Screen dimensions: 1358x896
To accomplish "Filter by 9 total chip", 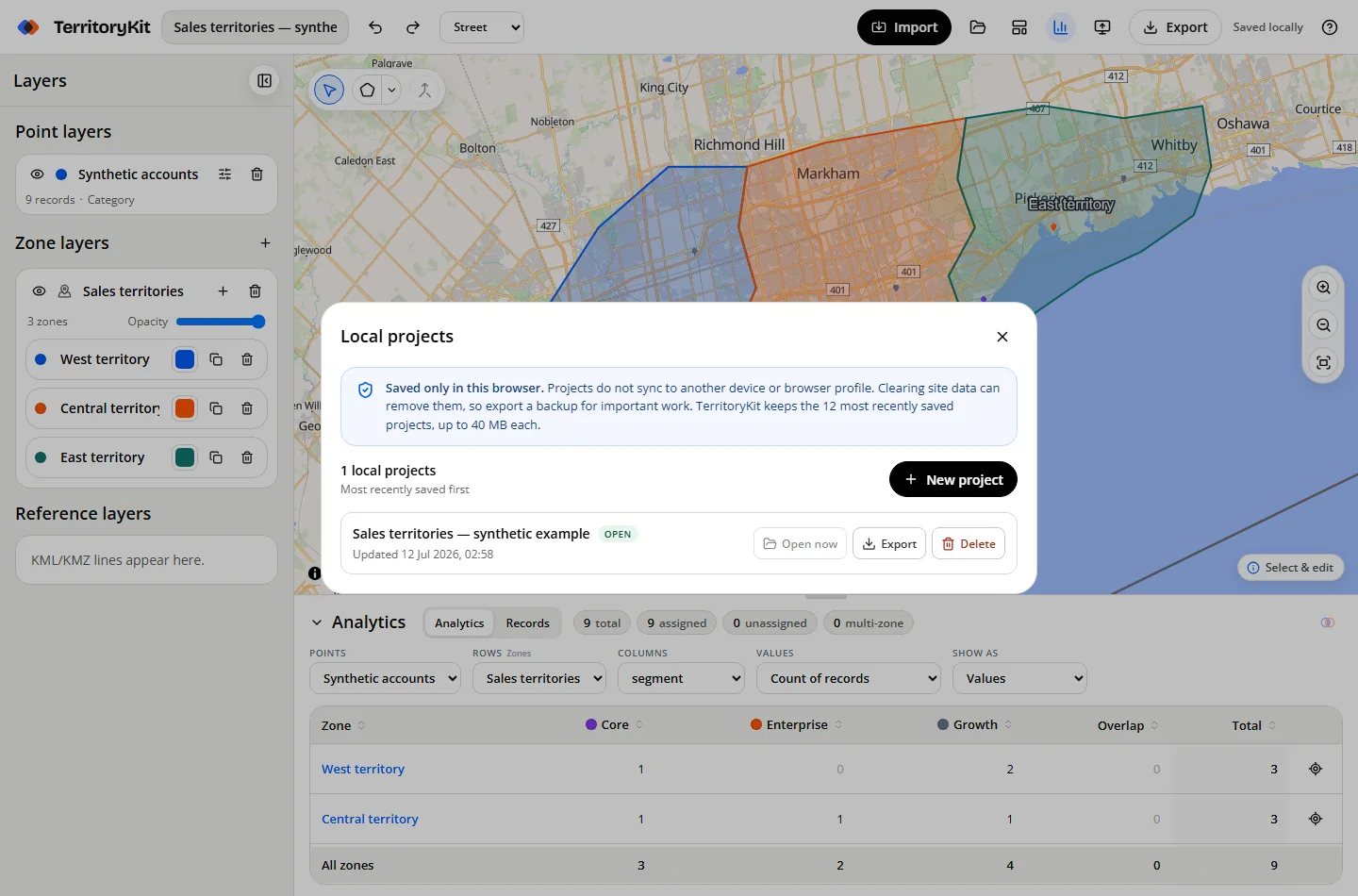I will pyautogui.click(x=602, y=623).
